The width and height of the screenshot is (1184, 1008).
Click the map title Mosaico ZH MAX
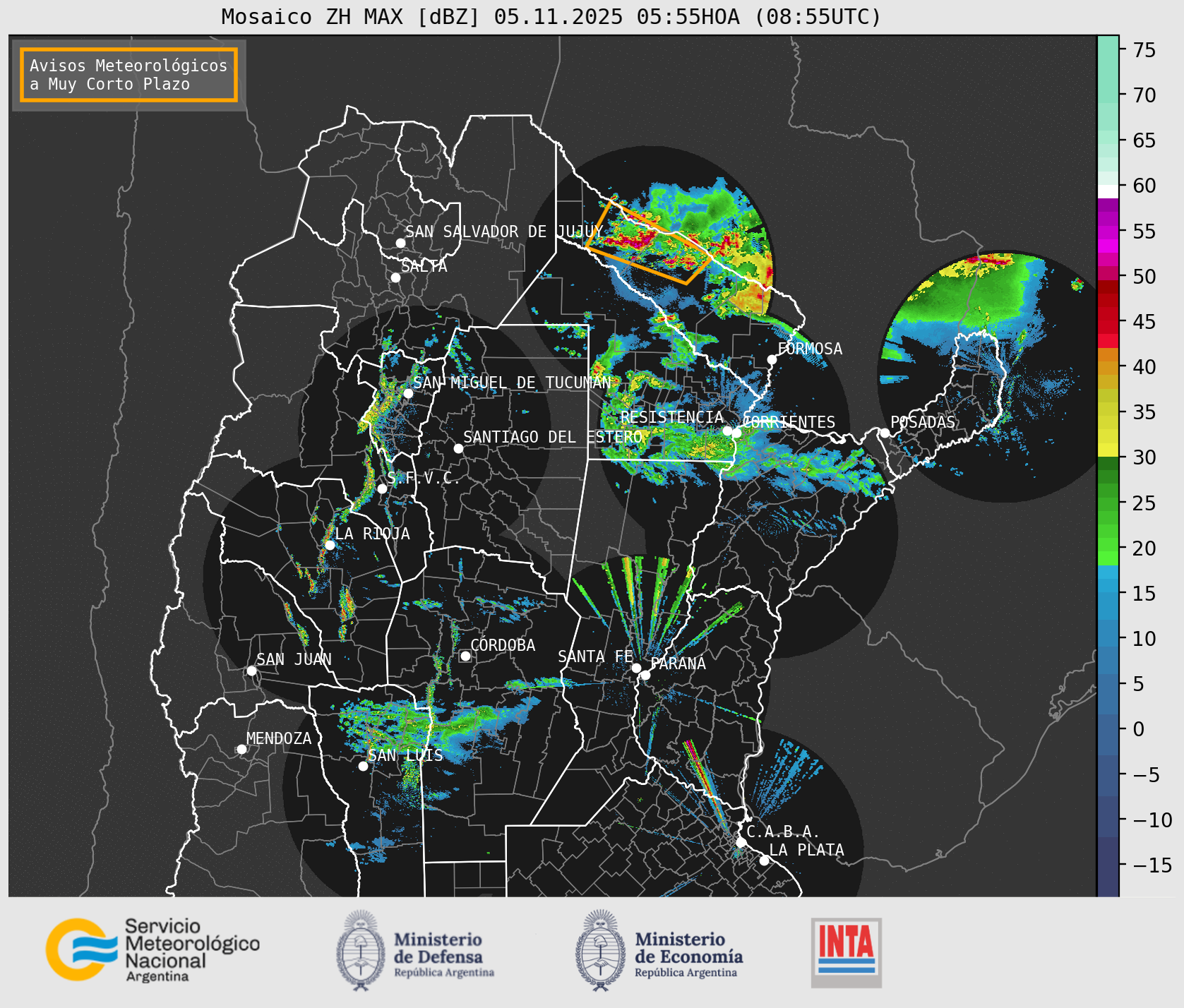551,16
